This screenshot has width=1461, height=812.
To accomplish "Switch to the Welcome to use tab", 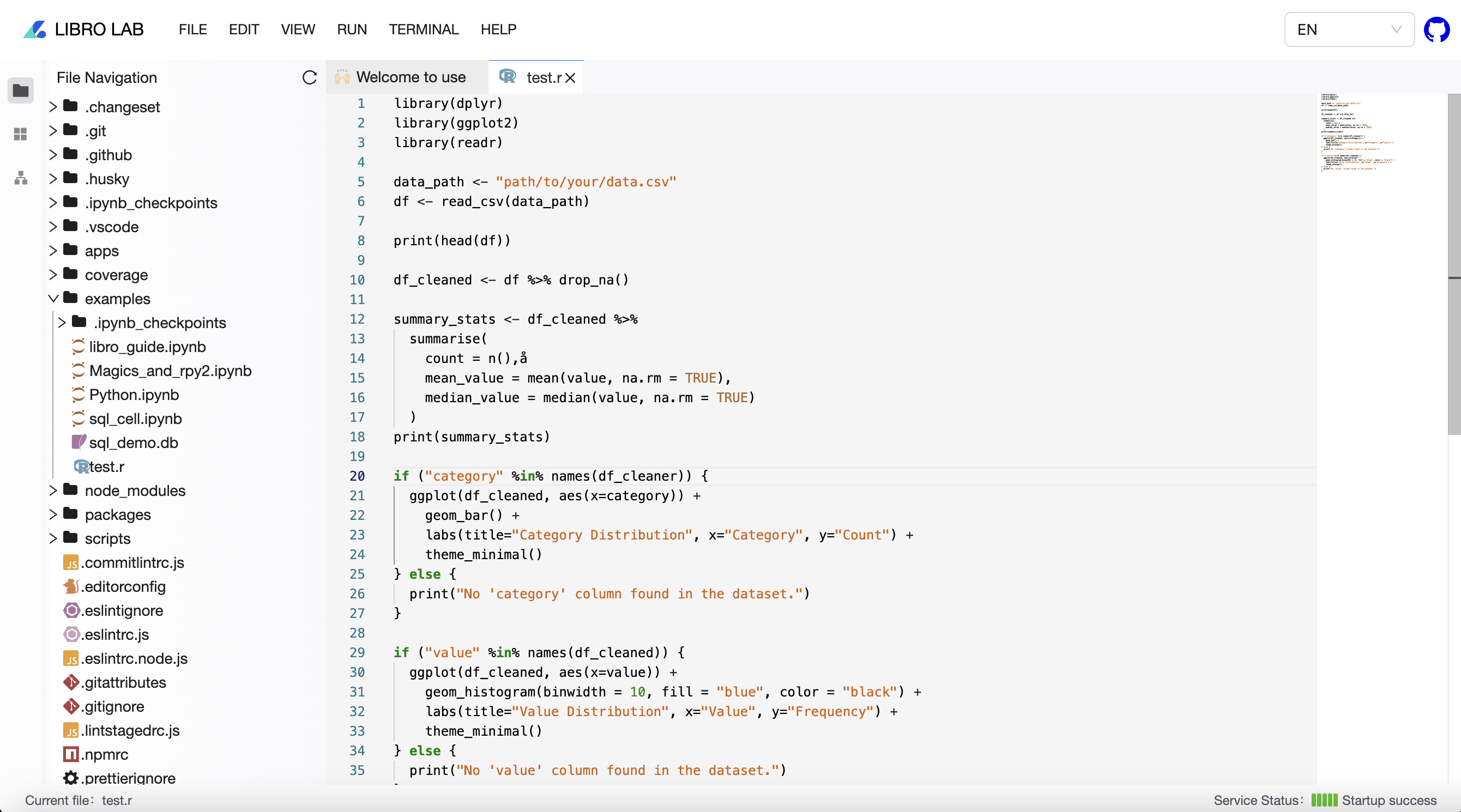I will pyautogui.click(x=410, y=77).
